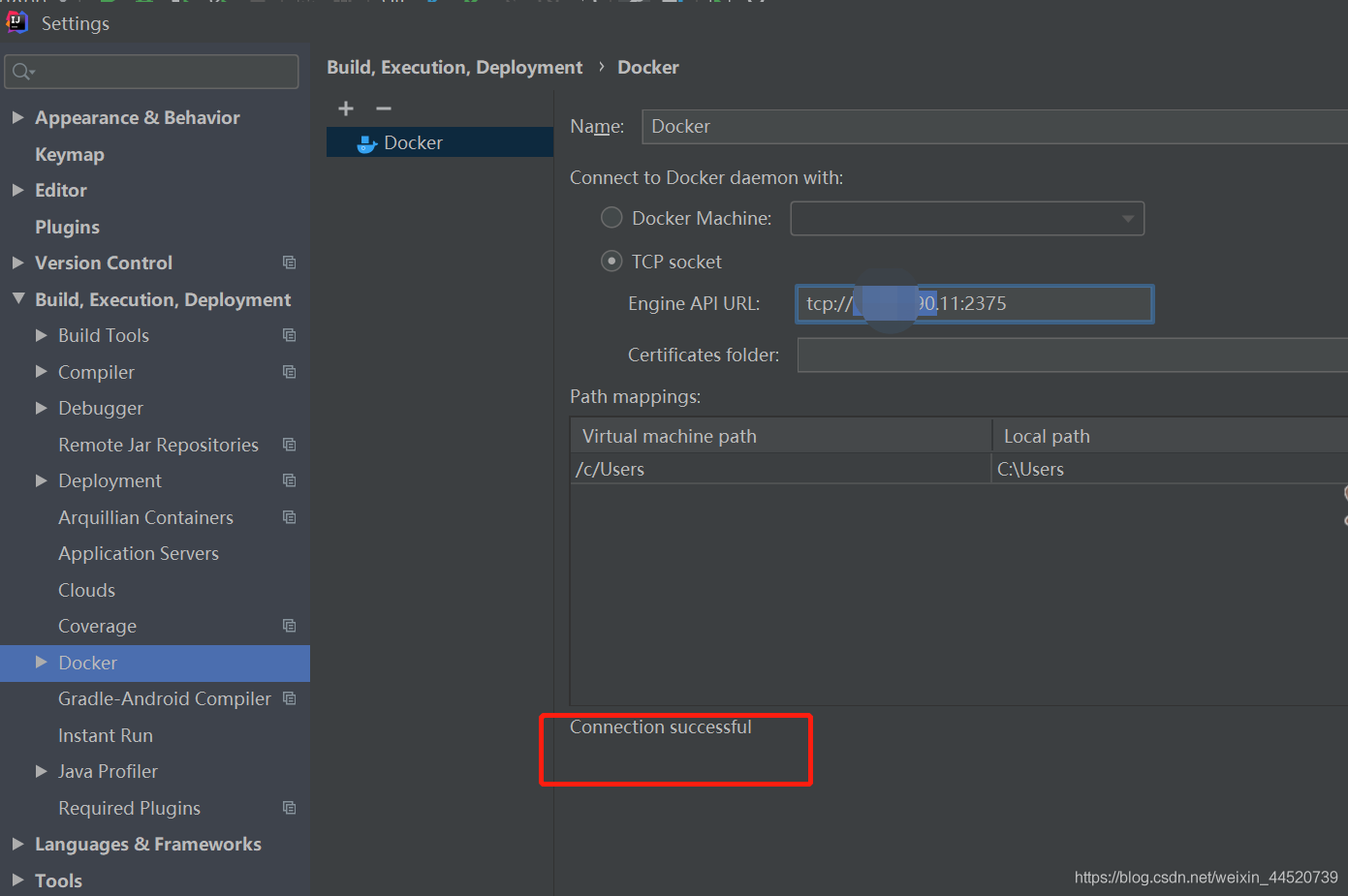Collapse Build, Execution, Deployment section
1348x896 pixels.
pyautogui.click(x=17, y=299)
